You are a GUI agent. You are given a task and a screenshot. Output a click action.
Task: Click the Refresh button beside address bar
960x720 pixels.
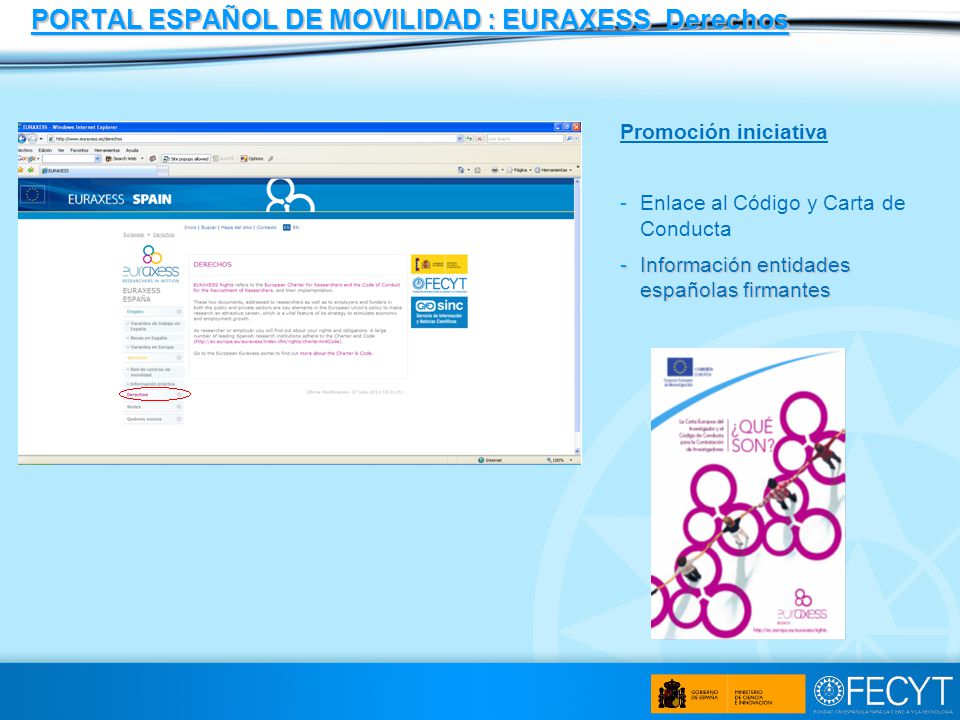click(x=470, y=139)
